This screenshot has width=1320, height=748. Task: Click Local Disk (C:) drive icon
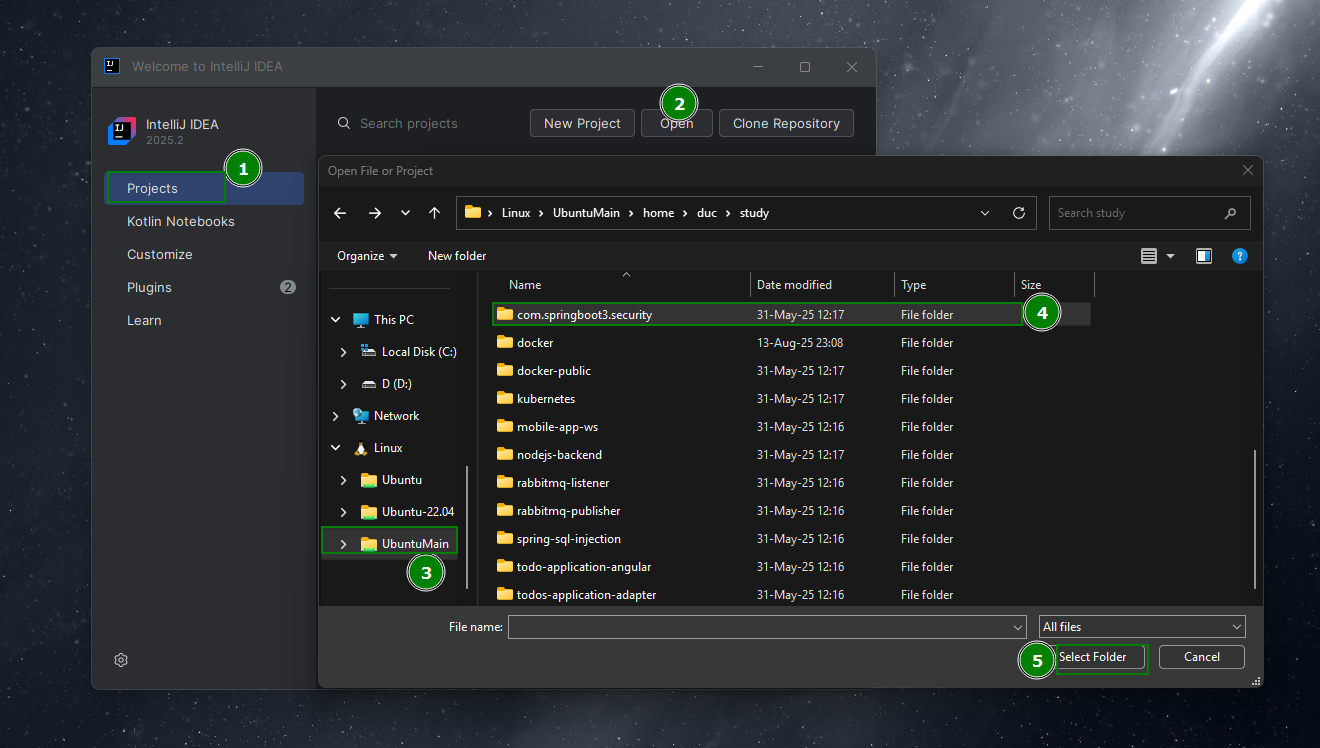(x=369, y=352)
